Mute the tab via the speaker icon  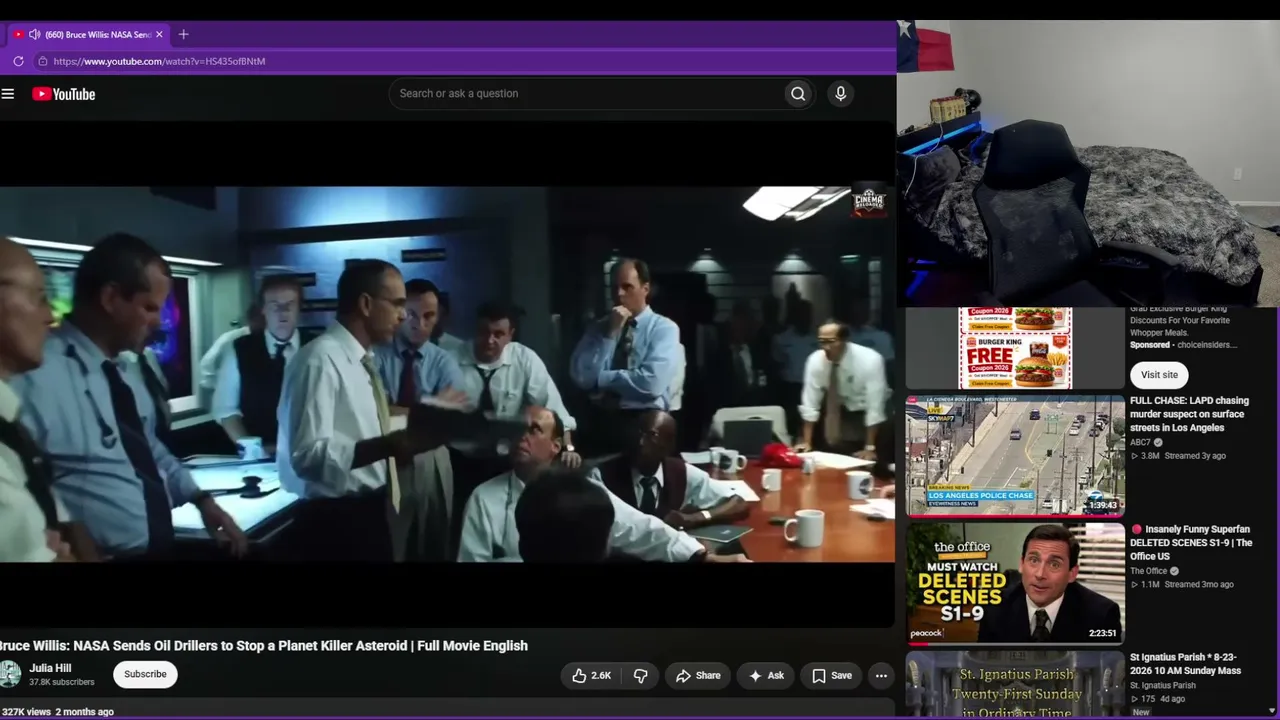pyautogui.click(x=34, y=35)
